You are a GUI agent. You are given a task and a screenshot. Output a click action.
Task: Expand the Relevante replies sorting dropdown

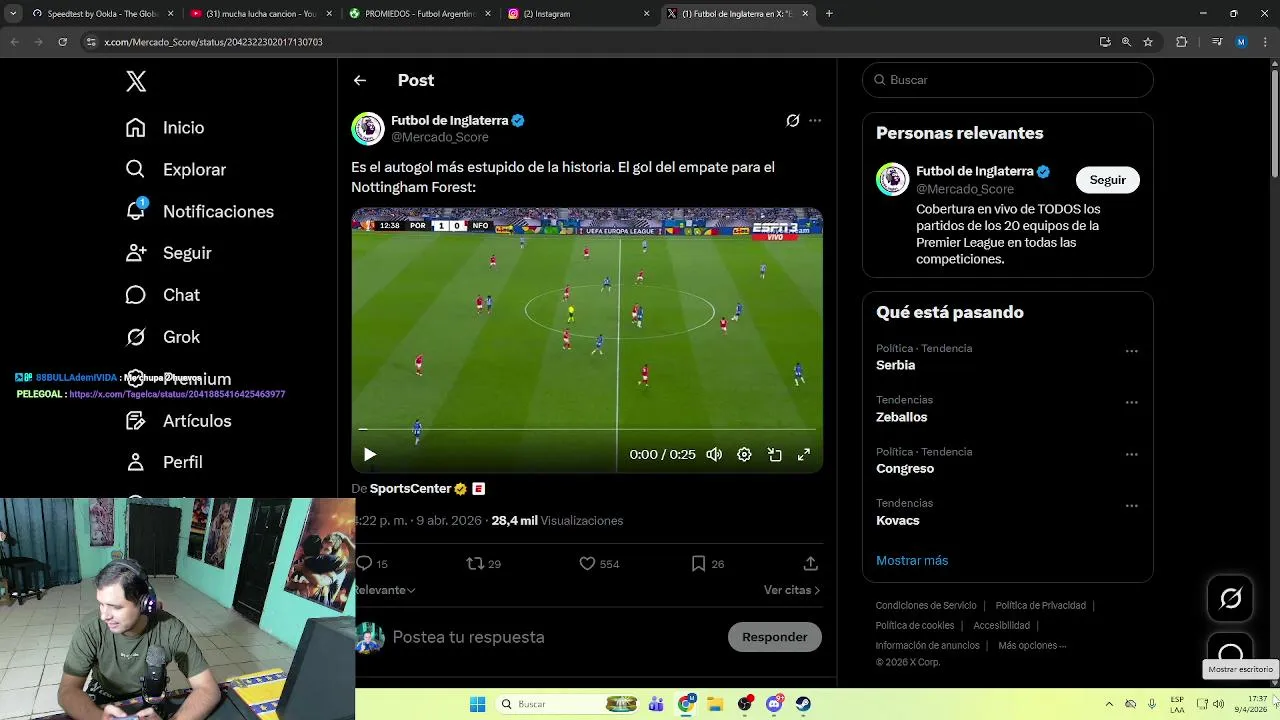coord(384,590)
